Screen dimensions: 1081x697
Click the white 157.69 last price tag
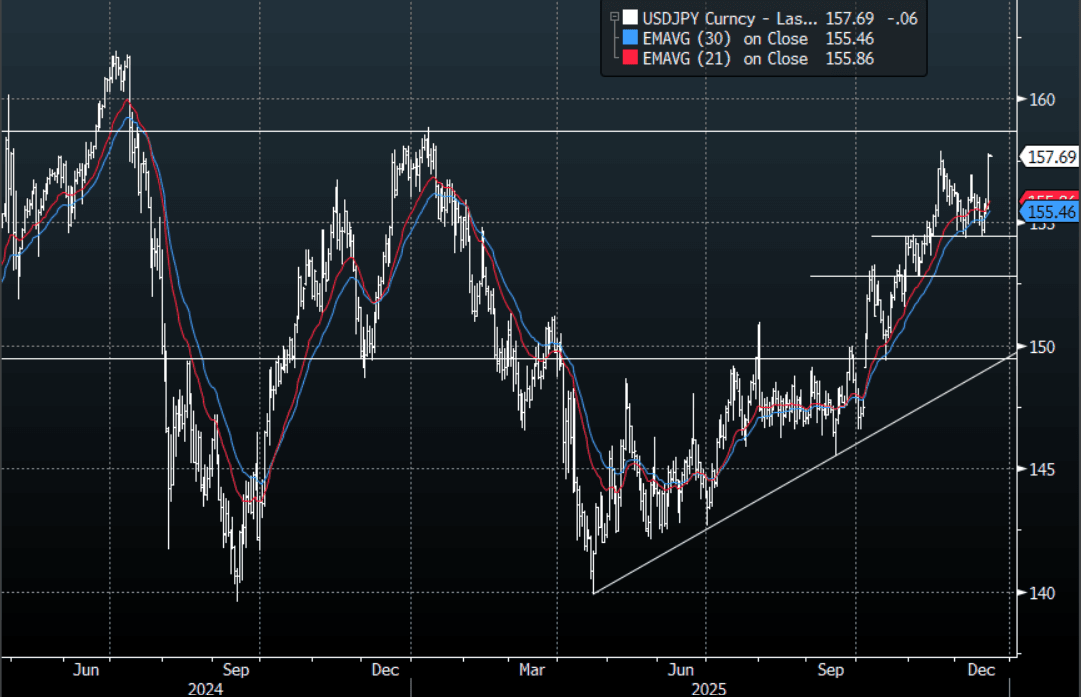click(1050, 157)
